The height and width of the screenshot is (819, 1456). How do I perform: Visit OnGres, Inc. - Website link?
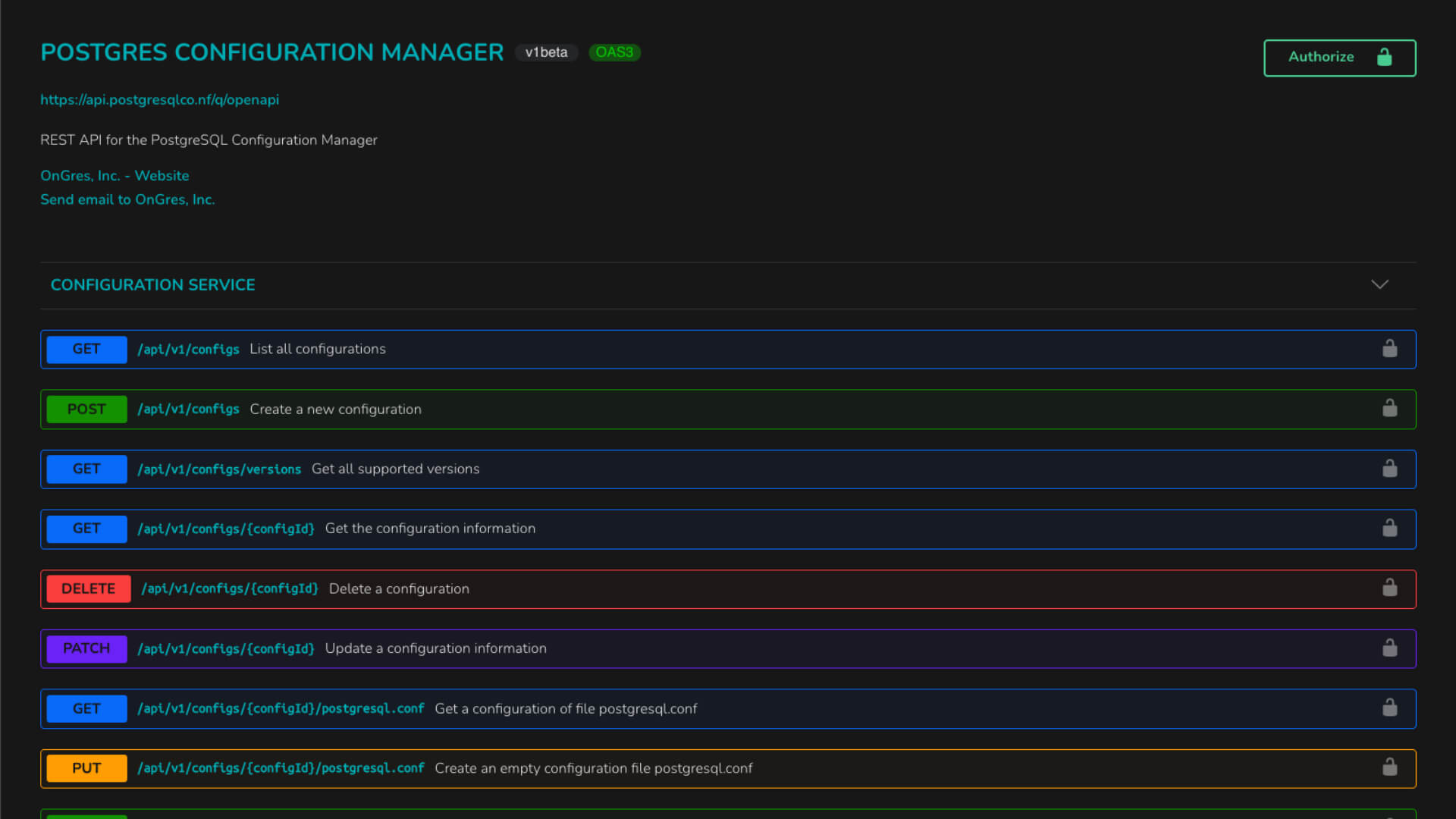tap(115, 175)
